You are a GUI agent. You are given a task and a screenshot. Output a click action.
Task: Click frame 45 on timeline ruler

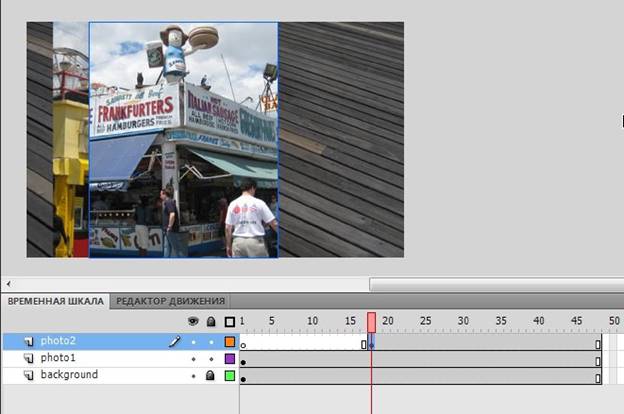pos(576,321)
